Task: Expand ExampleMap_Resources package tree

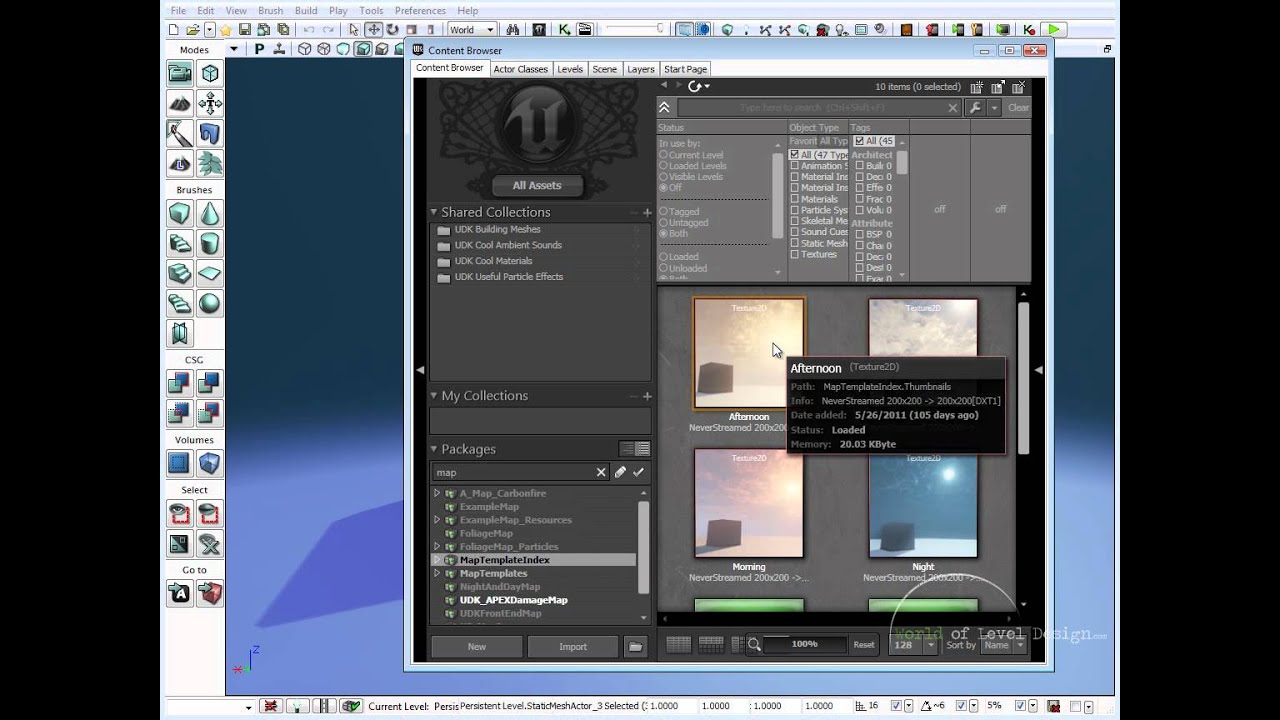Action: tap(437, 520)
